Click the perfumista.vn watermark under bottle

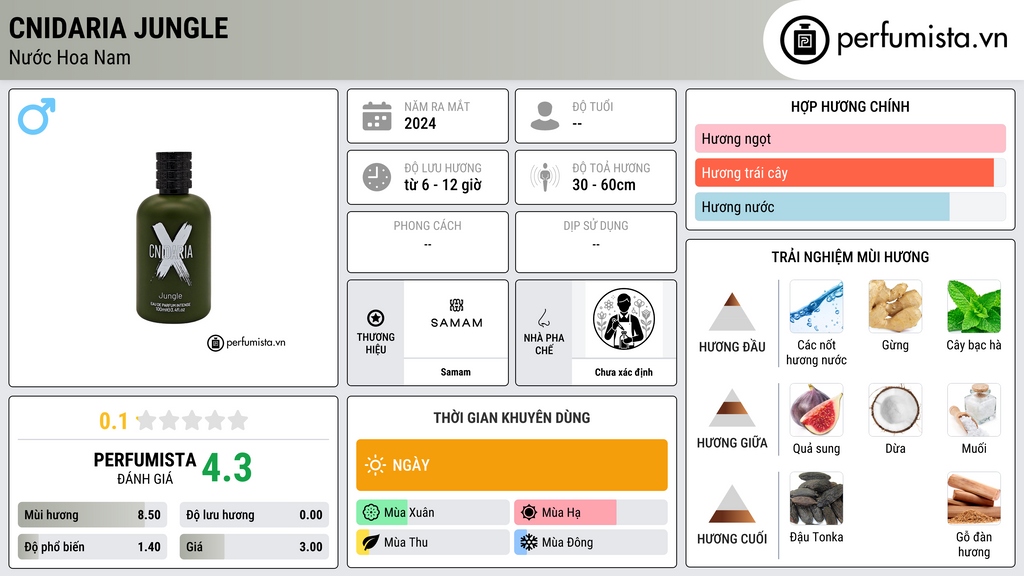tap(246, 342)
